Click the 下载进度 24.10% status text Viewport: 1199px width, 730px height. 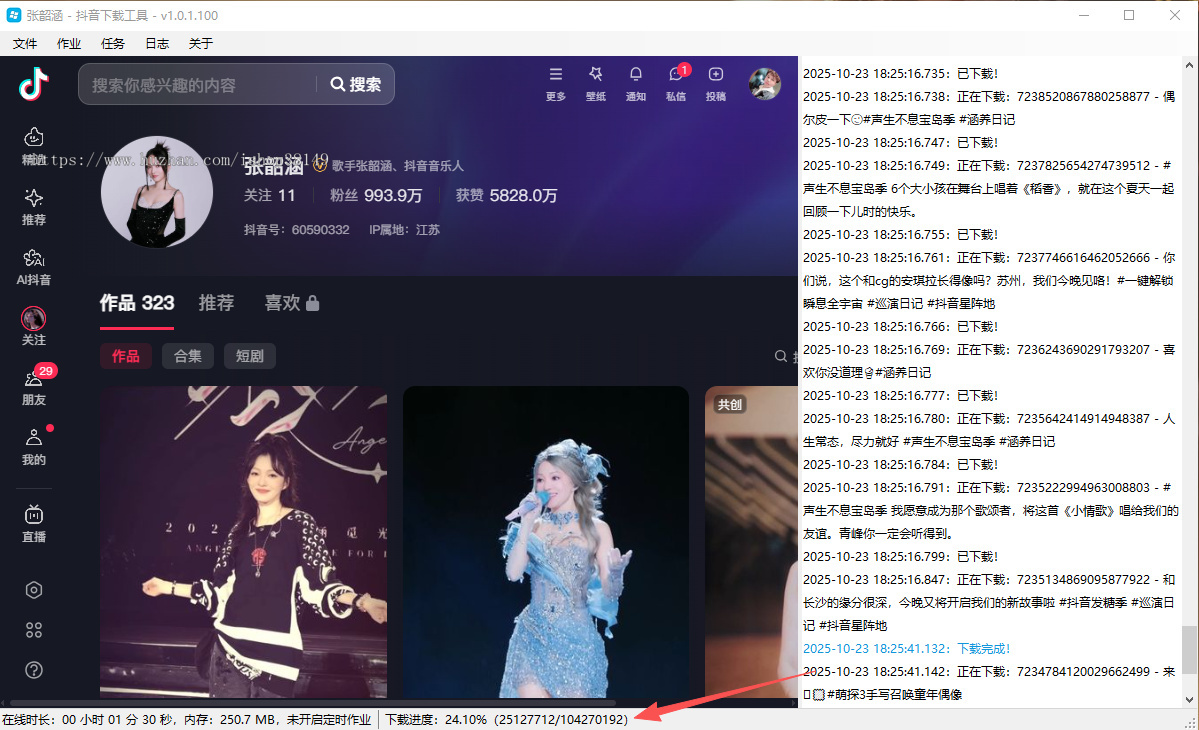505,719
